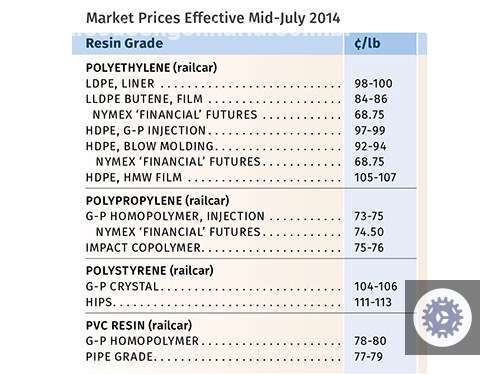Select the HDPE, G-P INJECTION row label
Viewport: 500px width, 375px height.
point(146,130)
